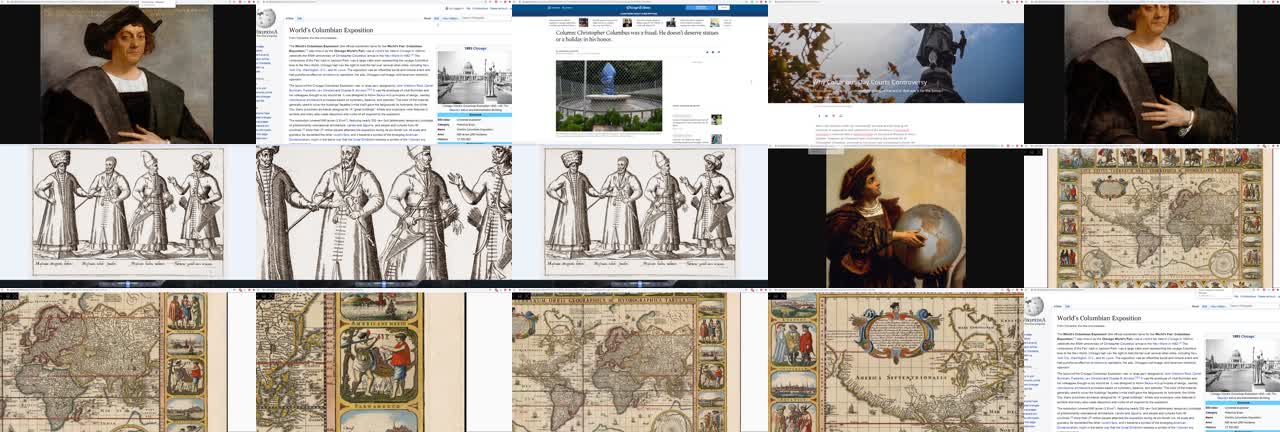Click the first share icon beside the Tribune byline
The height and width of the screenshot is (432, 1280).
(709, 50)
